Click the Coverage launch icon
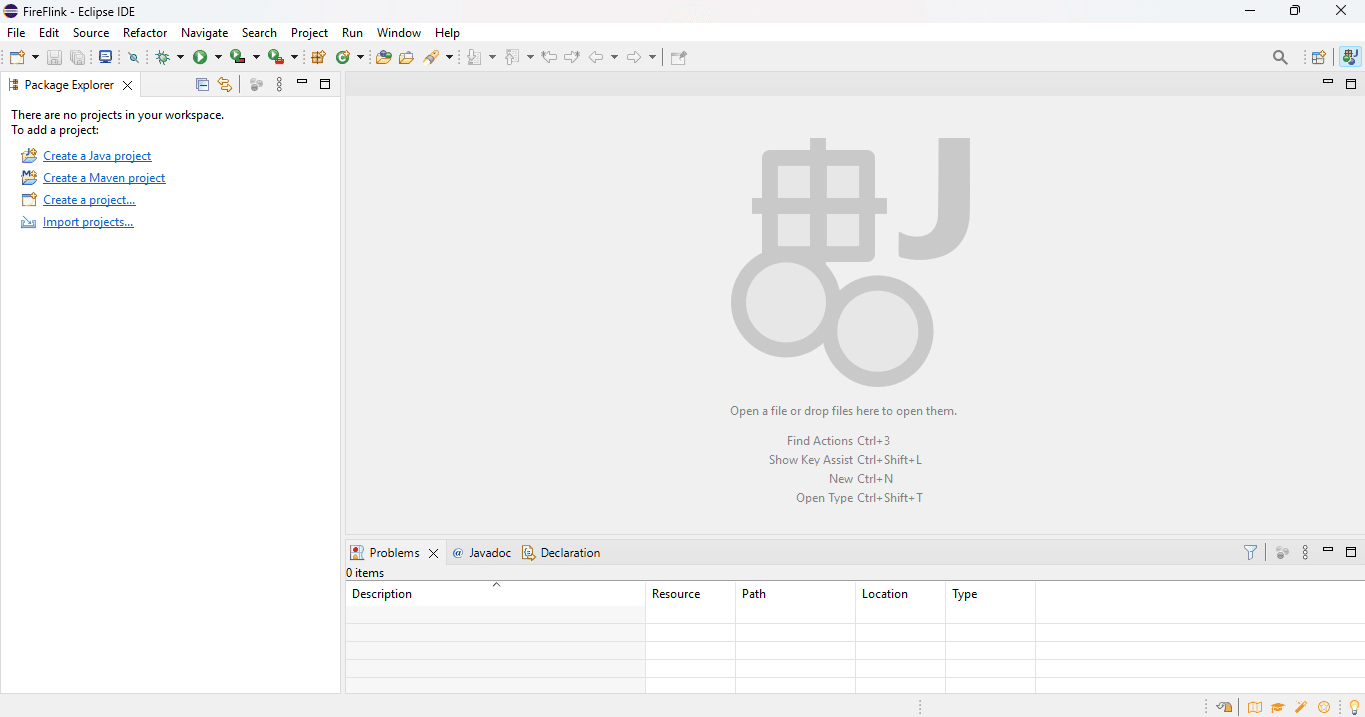The height and width of the screenshot is (717, 1365). point(237,57)
